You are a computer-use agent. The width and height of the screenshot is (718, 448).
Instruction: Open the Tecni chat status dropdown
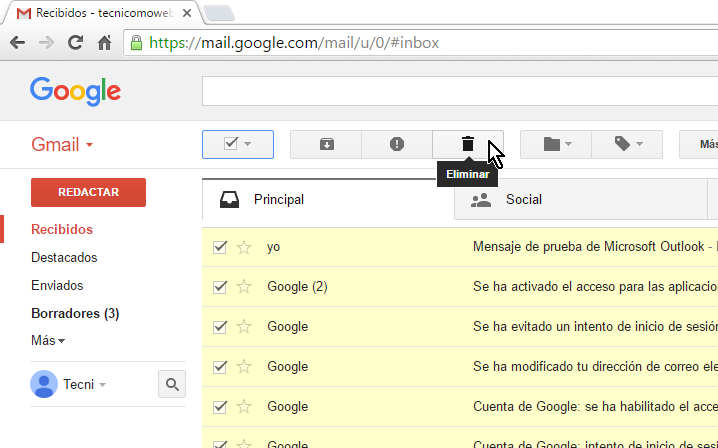coord(103,385)
